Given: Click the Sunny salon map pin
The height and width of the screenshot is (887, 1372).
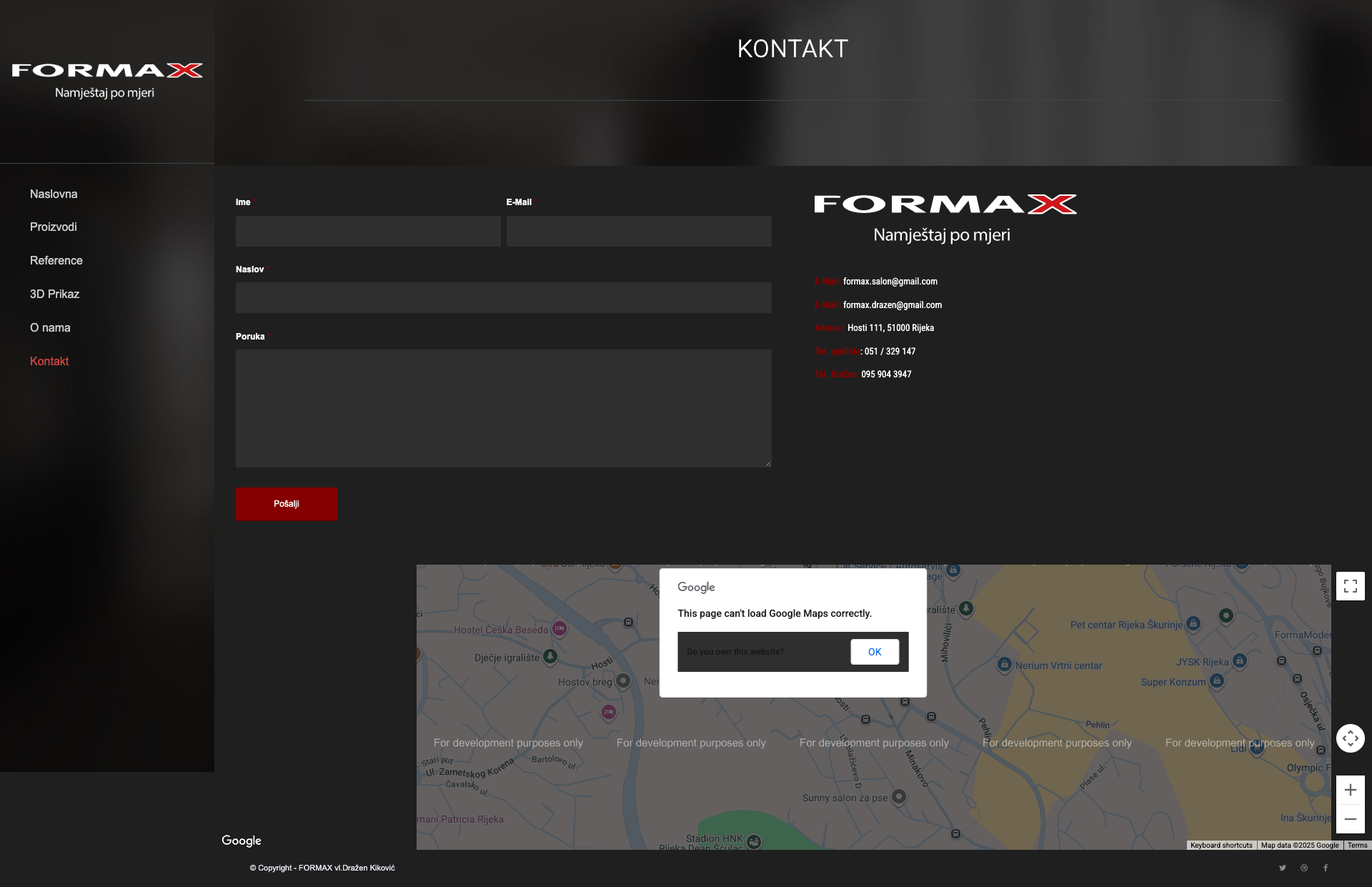Looking at the screenshot, I should tap(899, 796).
